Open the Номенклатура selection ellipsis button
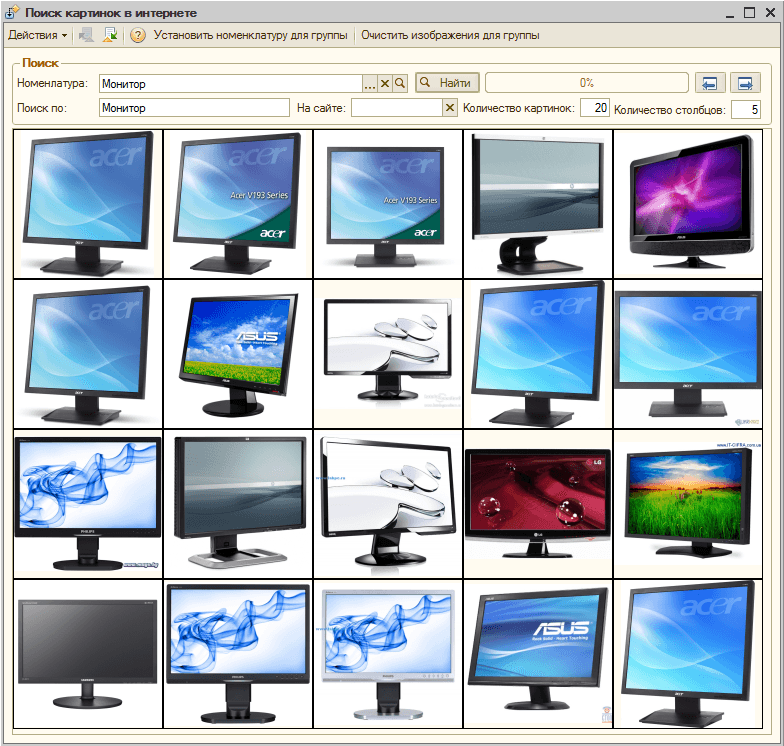784x746 pixels. [x=369, y=83]
